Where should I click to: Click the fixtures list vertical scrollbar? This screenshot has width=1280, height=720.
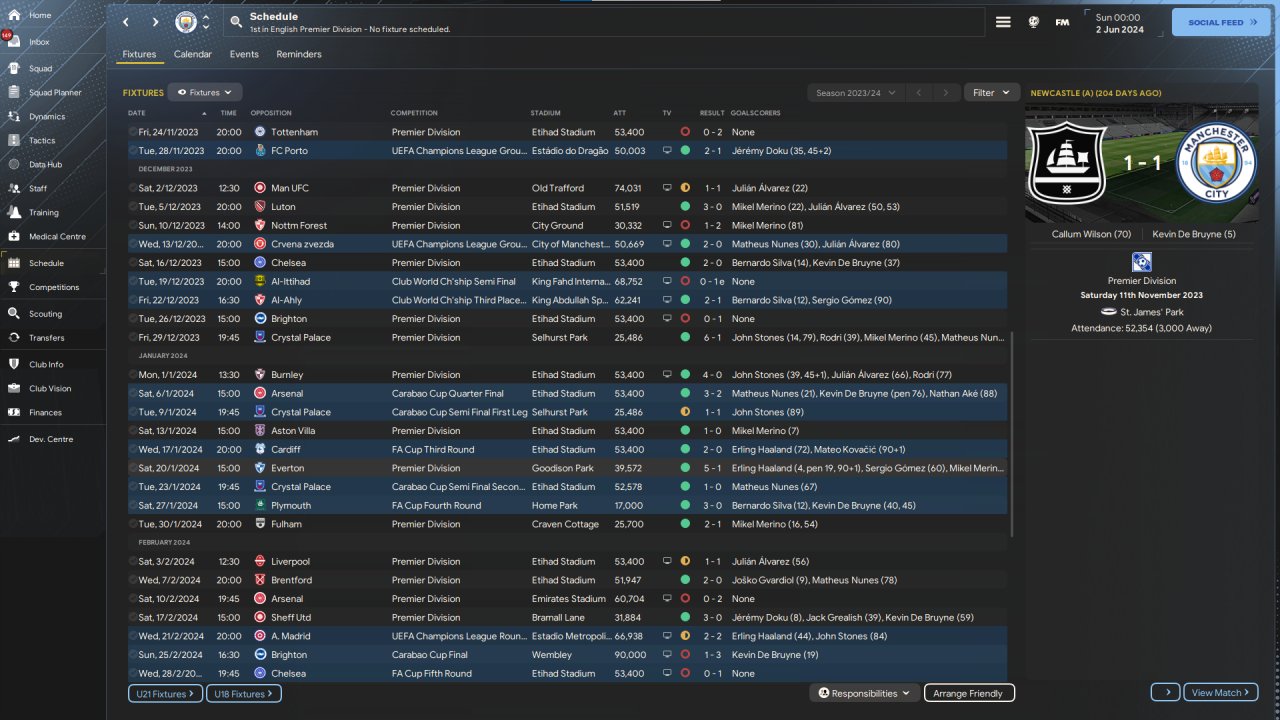point(1012,435)
